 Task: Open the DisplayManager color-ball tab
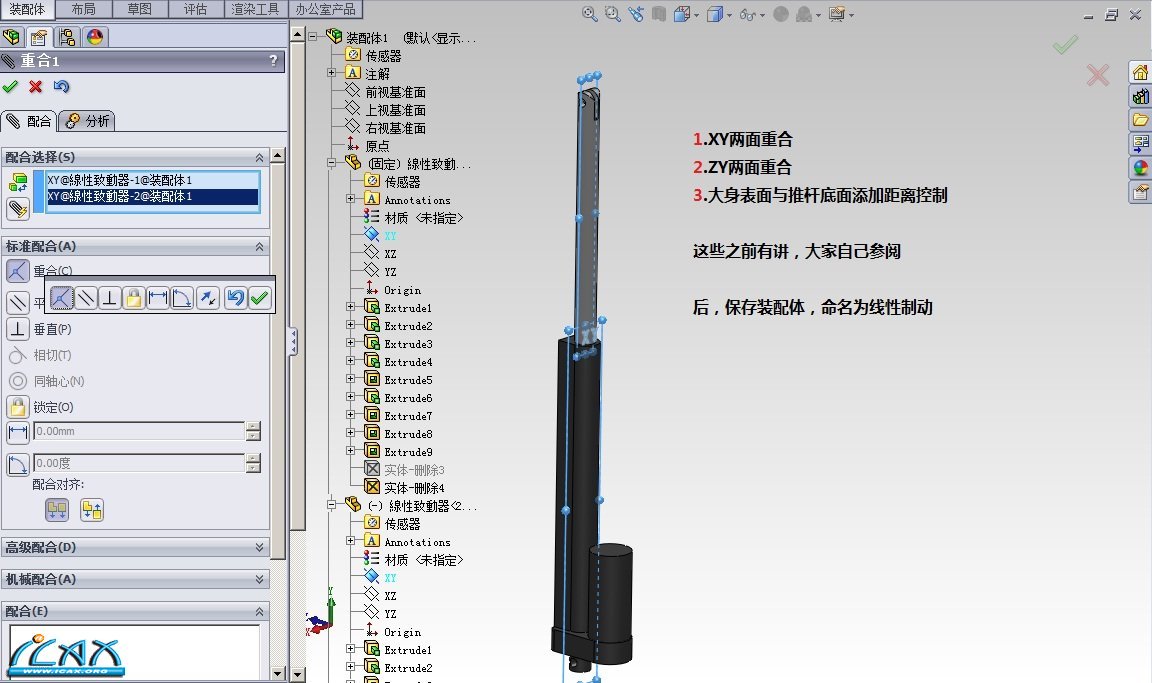95,37
